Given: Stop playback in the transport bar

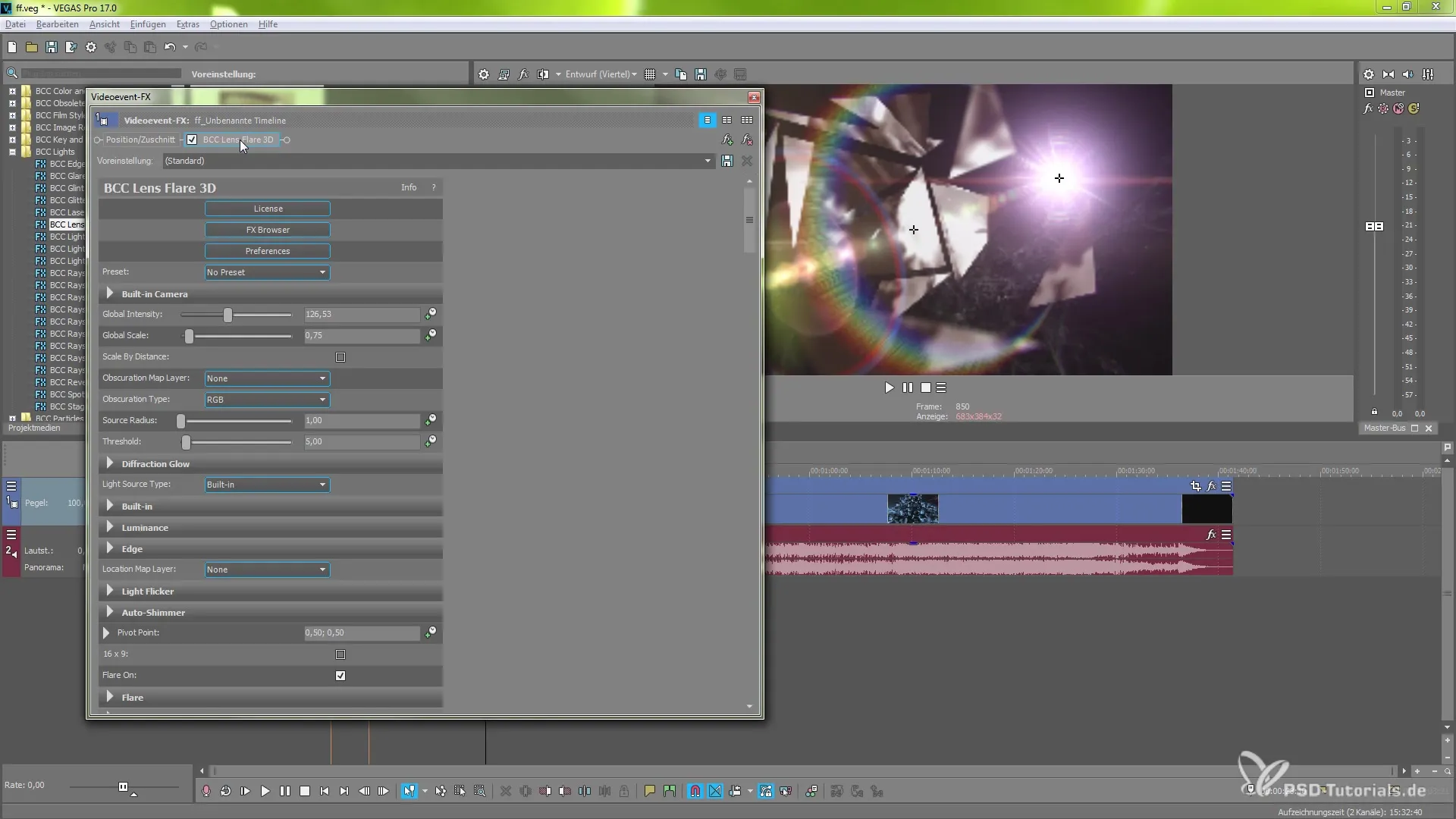Looking at the screenshot, I should (305, 791).
